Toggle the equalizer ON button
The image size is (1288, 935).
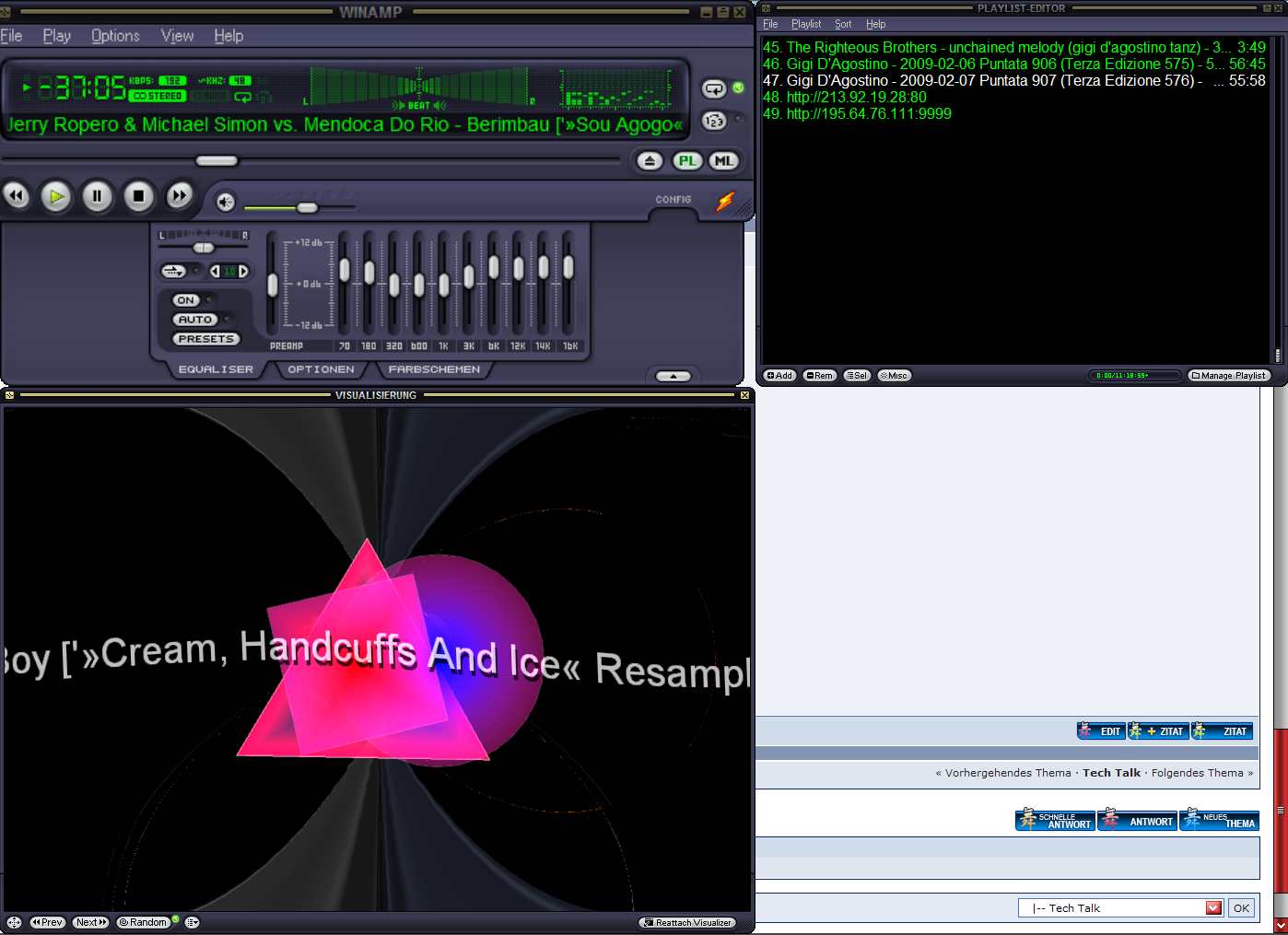[x=186, y=300]
